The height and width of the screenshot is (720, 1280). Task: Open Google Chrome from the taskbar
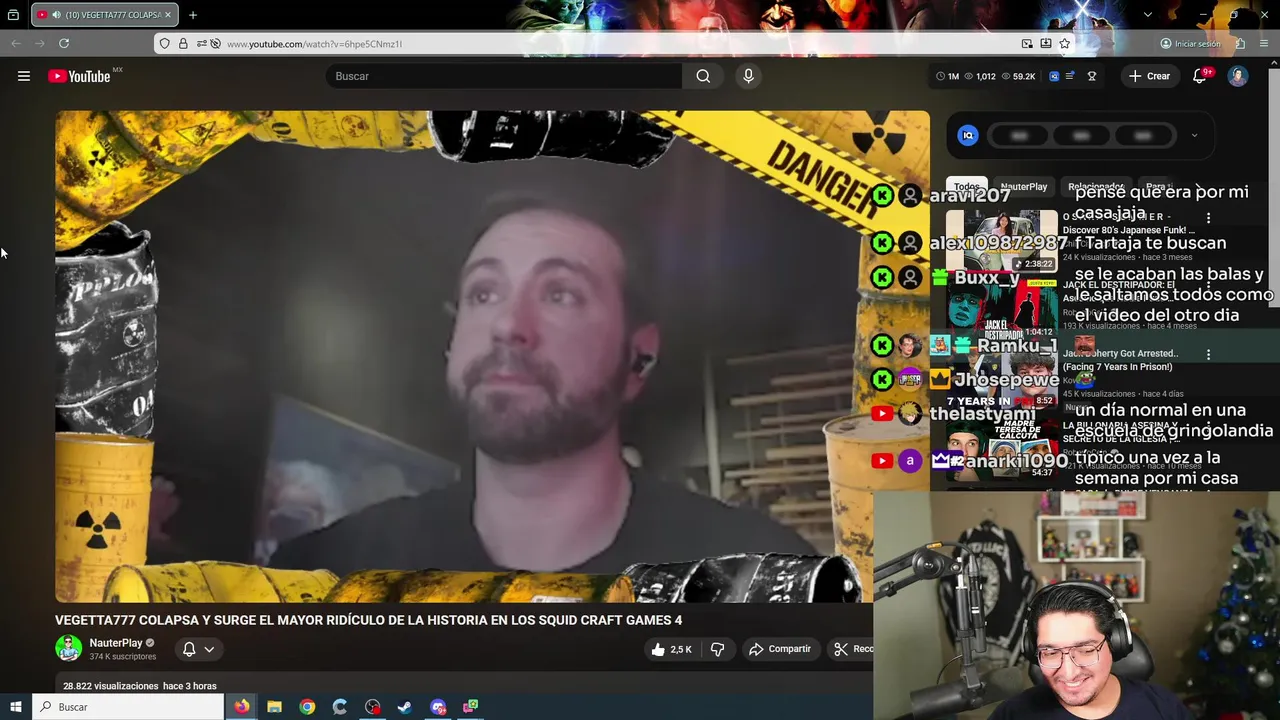tap(307, 707)
